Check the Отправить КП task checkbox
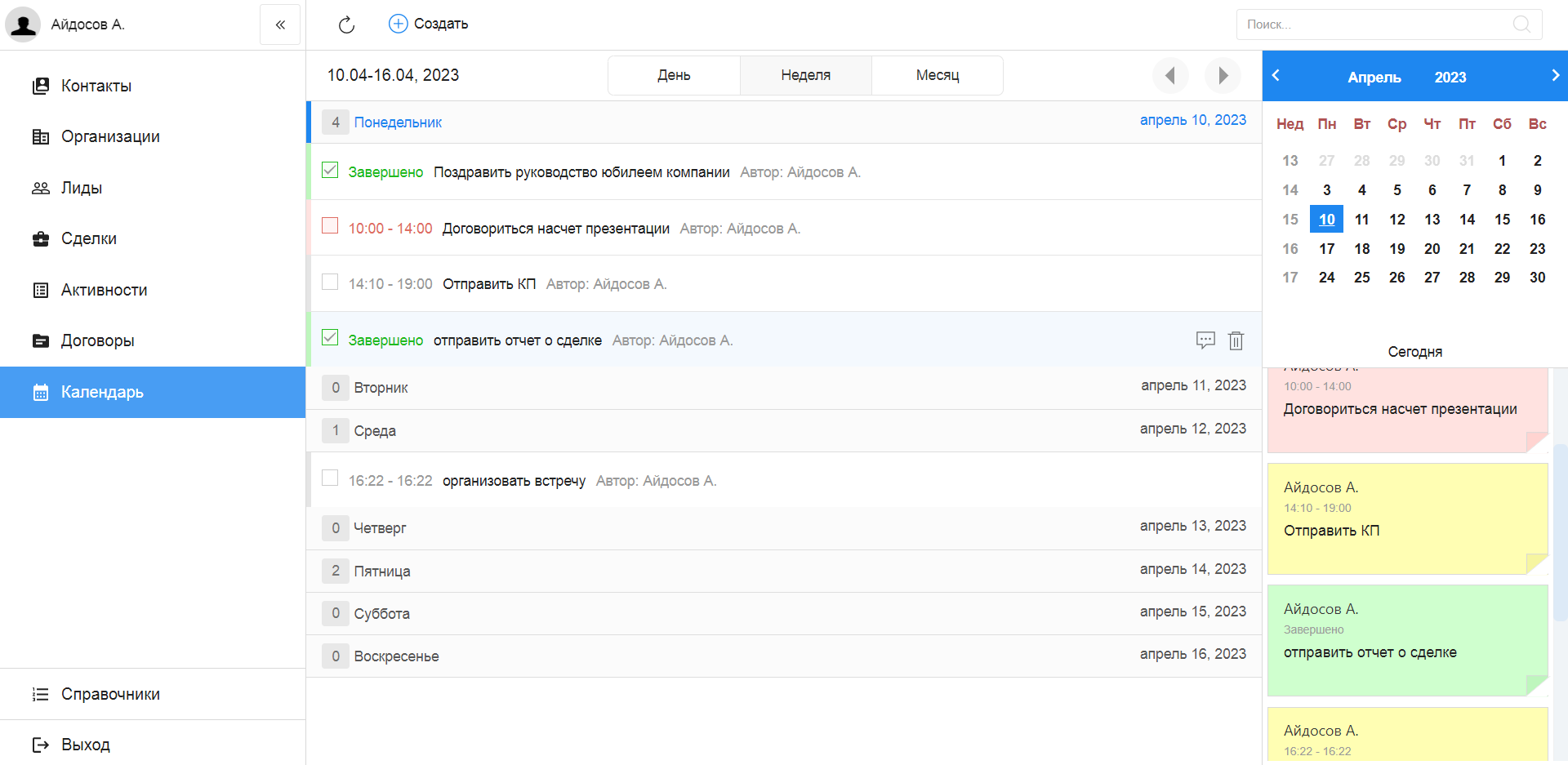The width and height of the screenshot is (1568, 765). [330, 282]
